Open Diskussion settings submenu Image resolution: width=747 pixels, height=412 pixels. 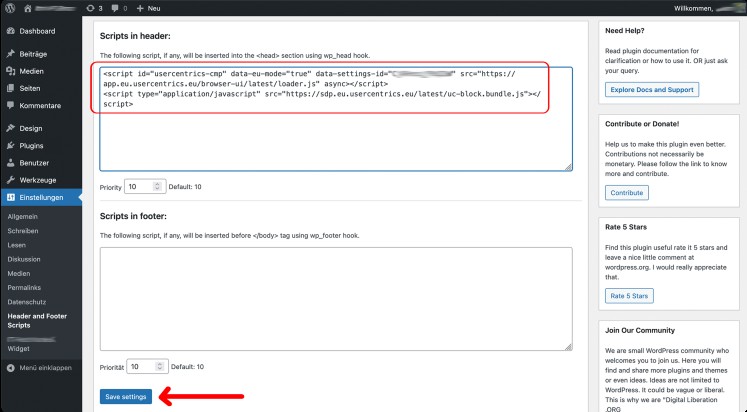pyautogui.click(x=24, y=259)
